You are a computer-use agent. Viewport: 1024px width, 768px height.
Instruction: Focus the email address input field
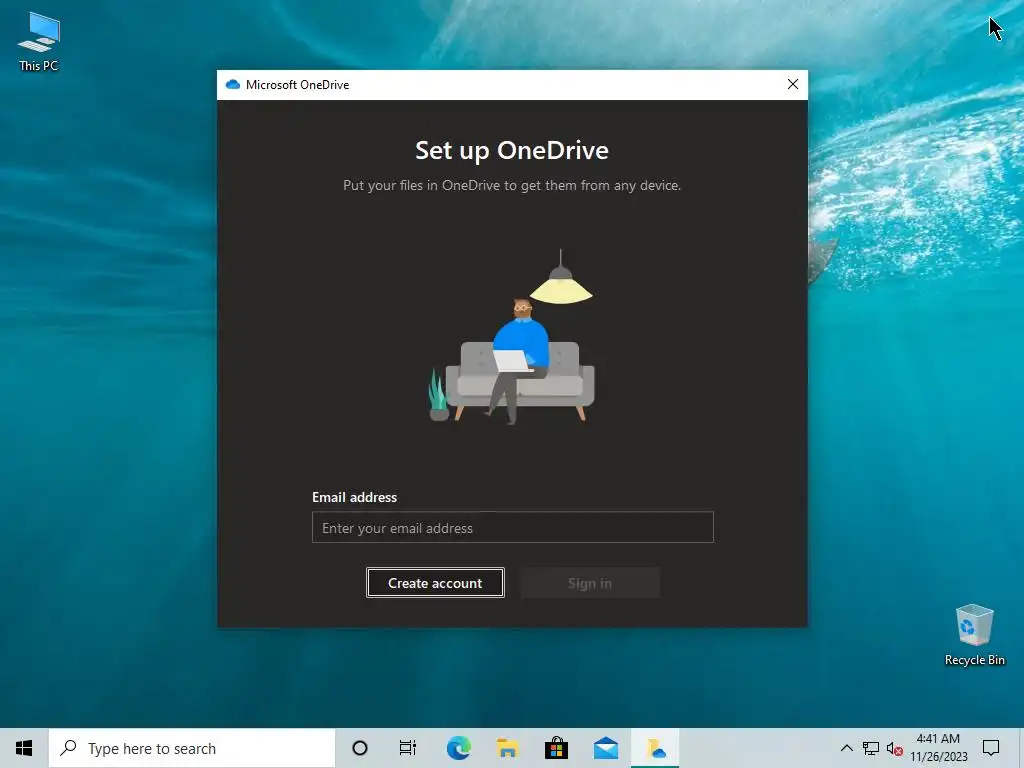point(513,528)
